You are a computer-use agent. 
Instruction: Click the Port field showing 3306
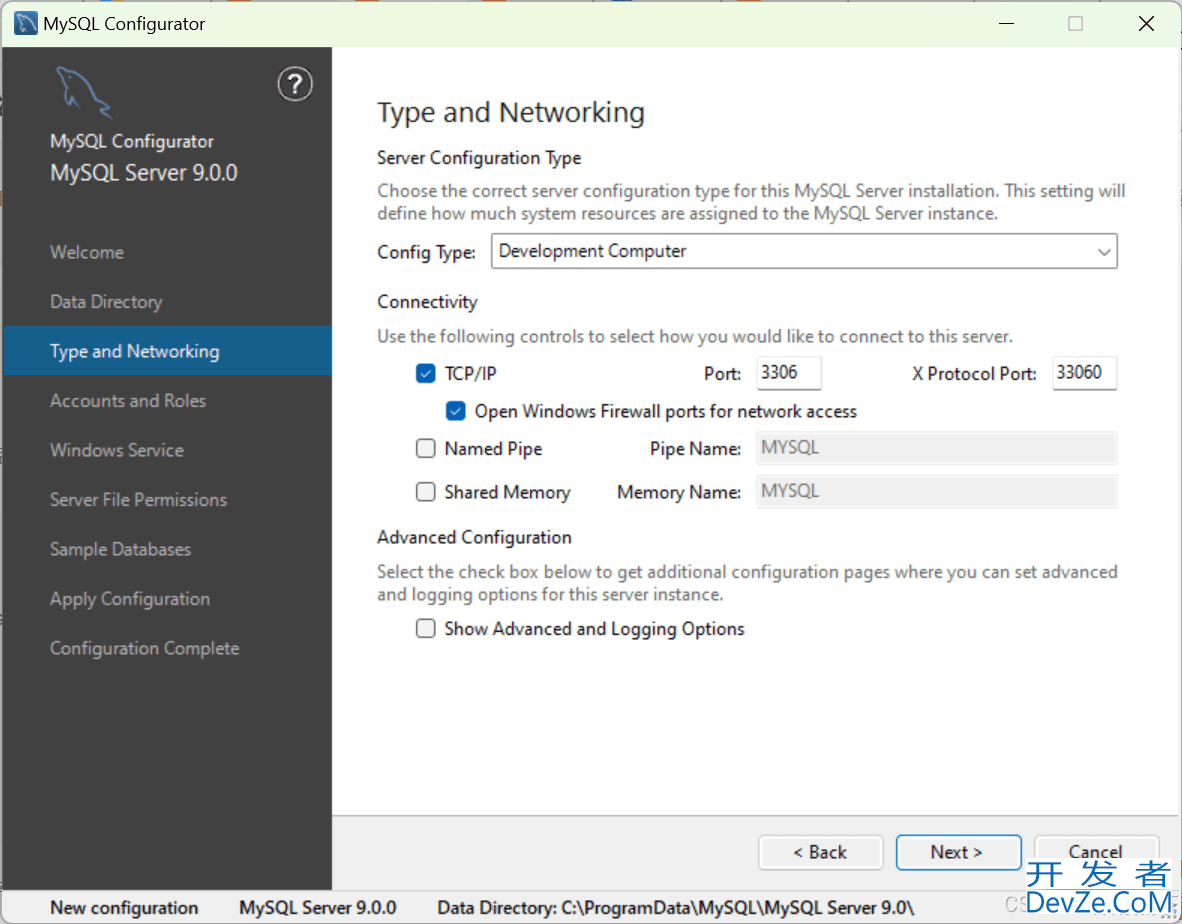789,373
